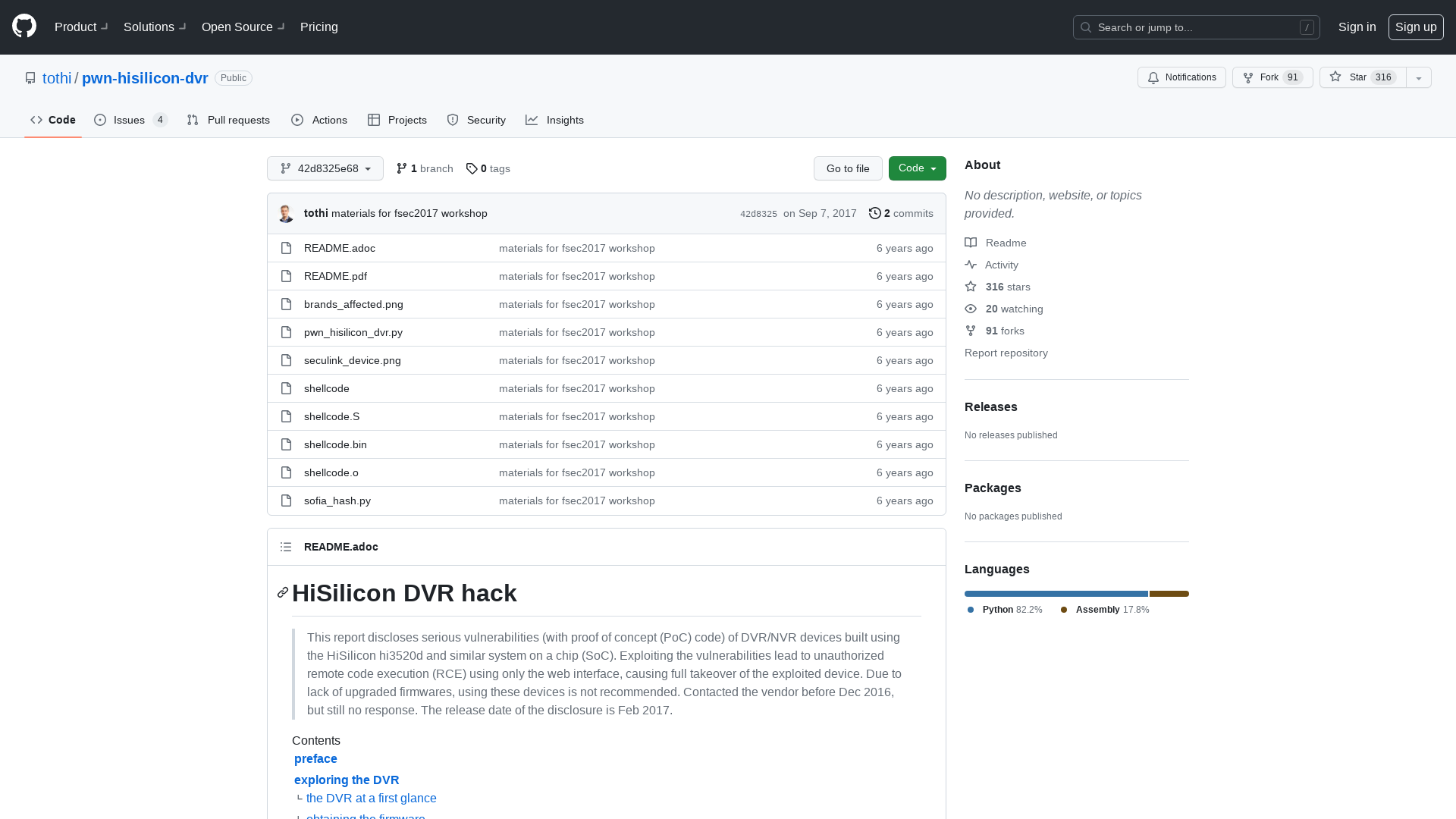Click the file icon next to pwn_hisilicon_dvr.py
Image resolution: width=1456 pixels, height=819 pixels.
[286, 332]
